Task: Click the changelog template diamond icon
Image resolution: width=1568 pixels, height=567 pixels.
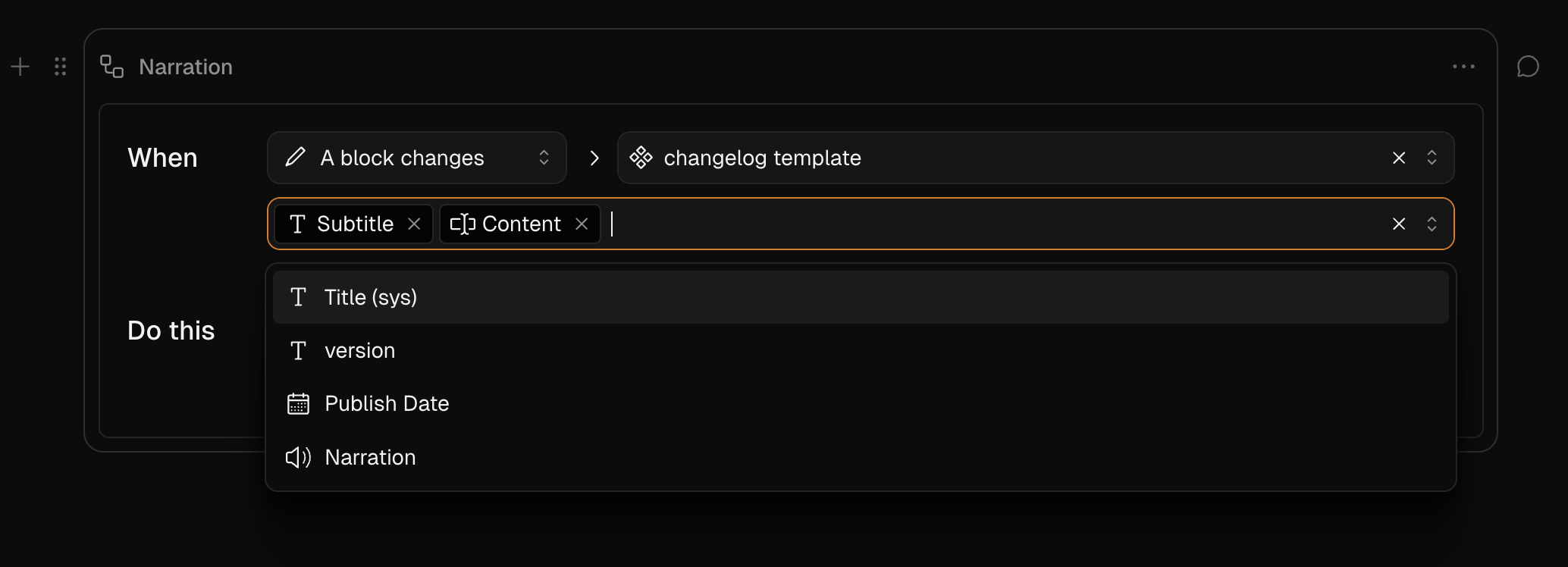Action: pyautogui.click(x=641, y=157)
